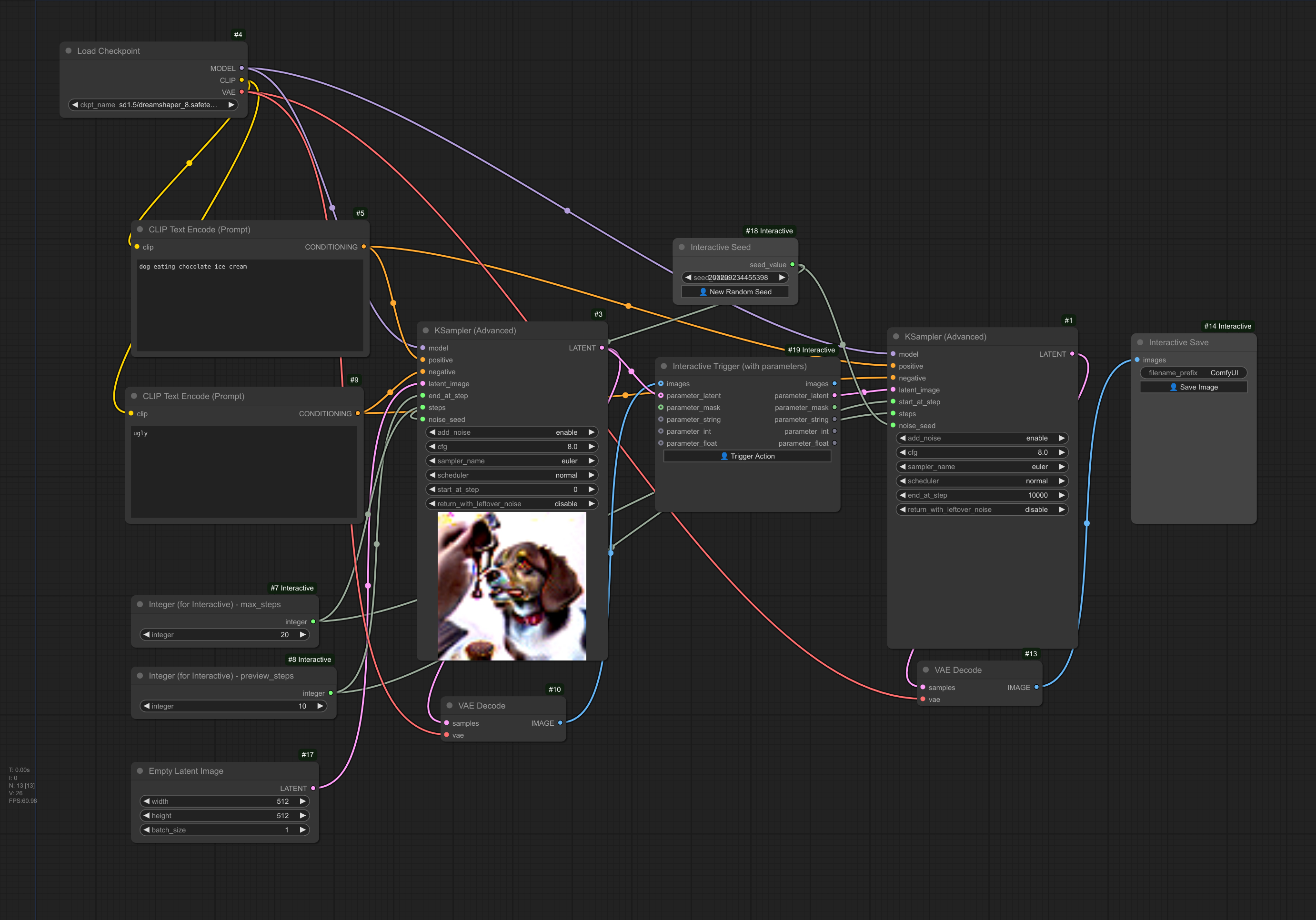Open sampler_name dropdown in KSampler #1
Viewport: 1316px width, 920px height.
[982, 467]
